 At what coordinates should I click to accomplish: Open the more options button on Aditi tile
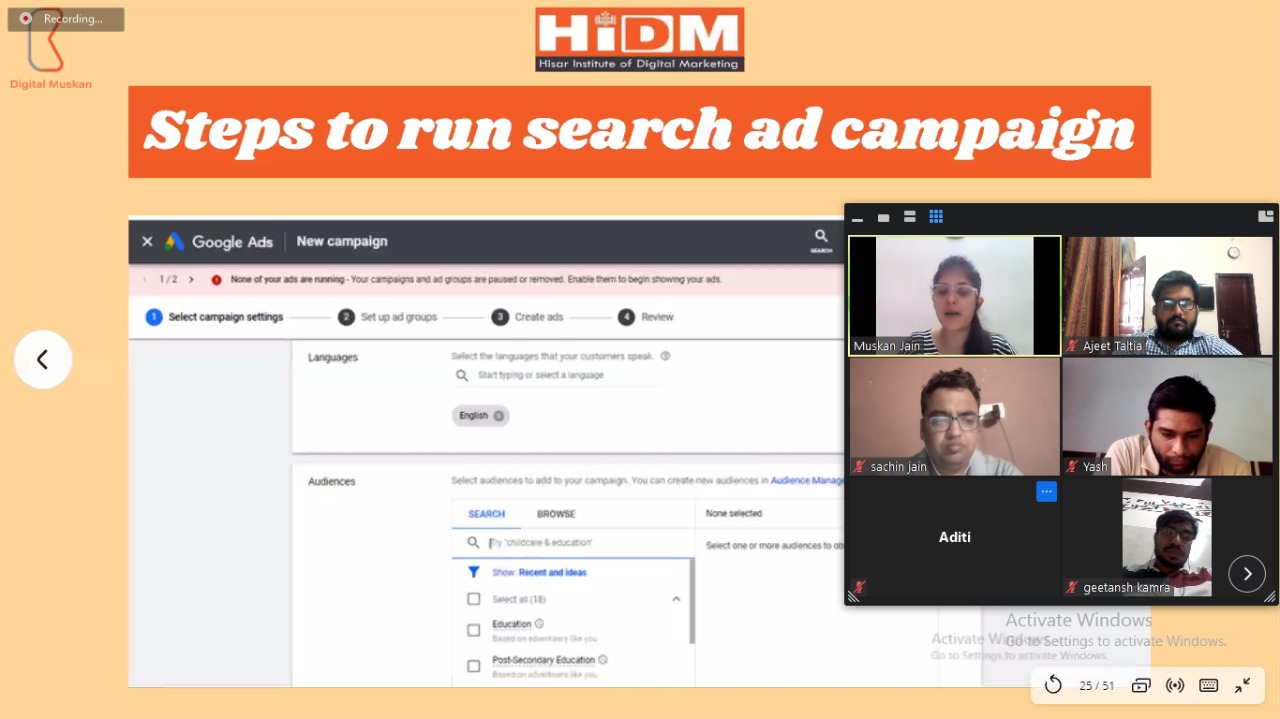click(x=1046, y=491)
